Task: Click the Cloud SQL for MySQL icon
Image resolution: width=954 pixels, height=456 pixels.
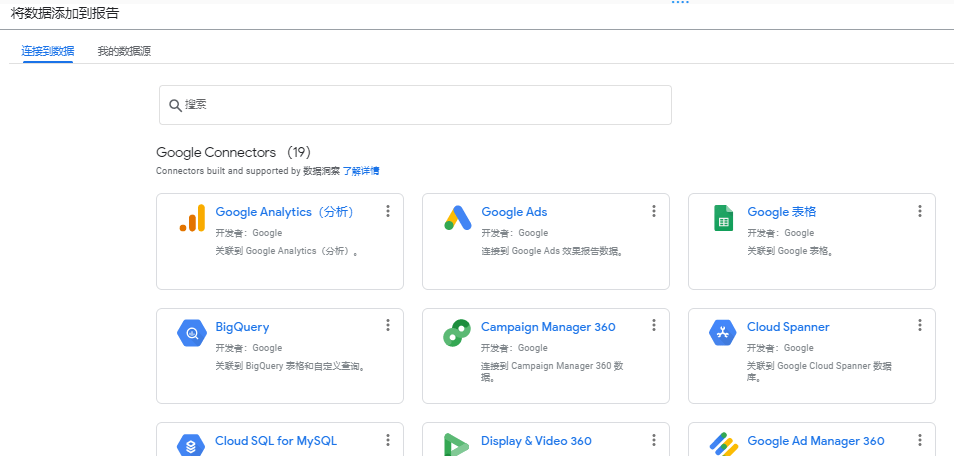Action: coord(192,445)
